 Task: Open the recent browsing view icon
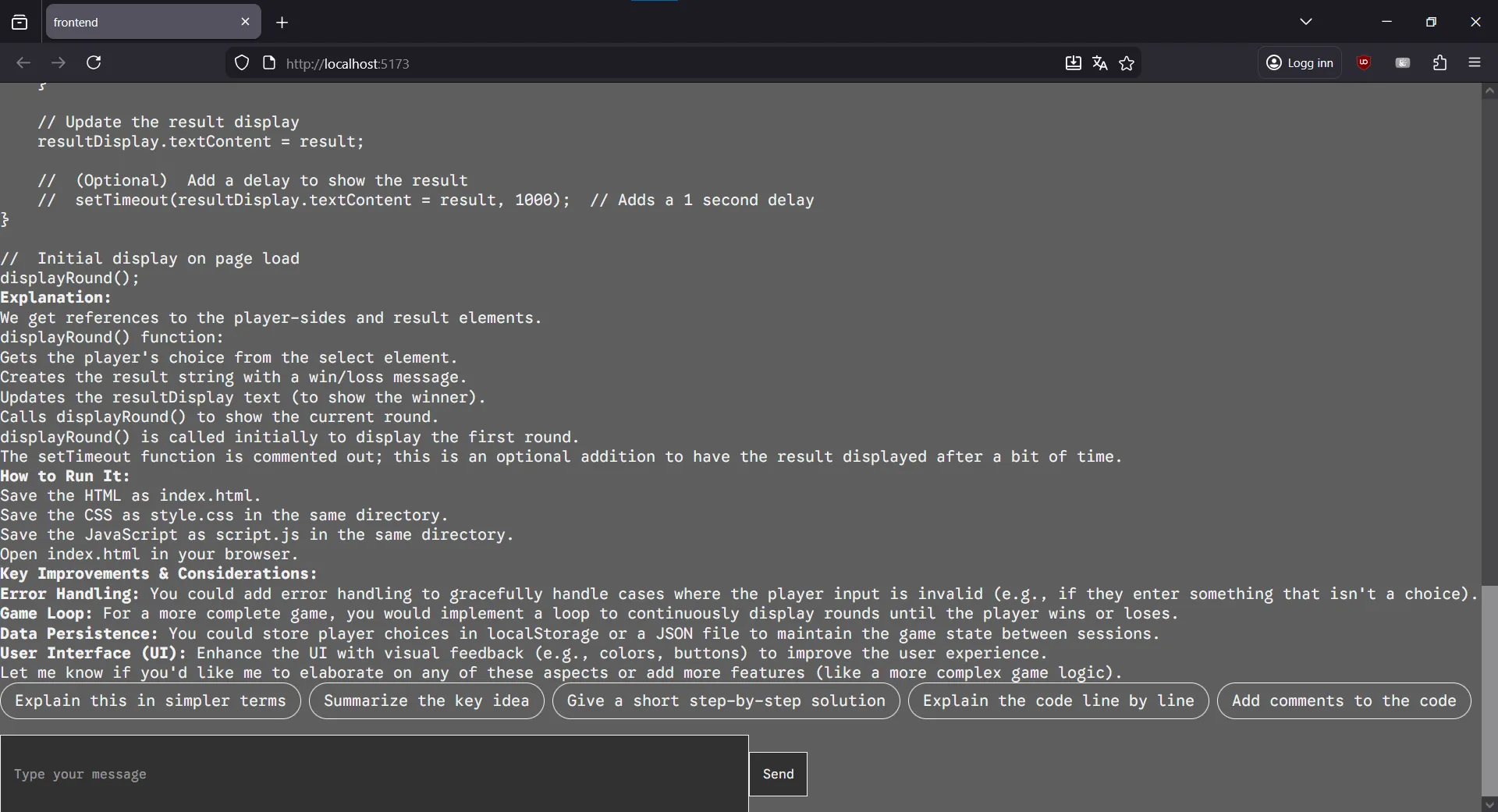coord(20,22)
